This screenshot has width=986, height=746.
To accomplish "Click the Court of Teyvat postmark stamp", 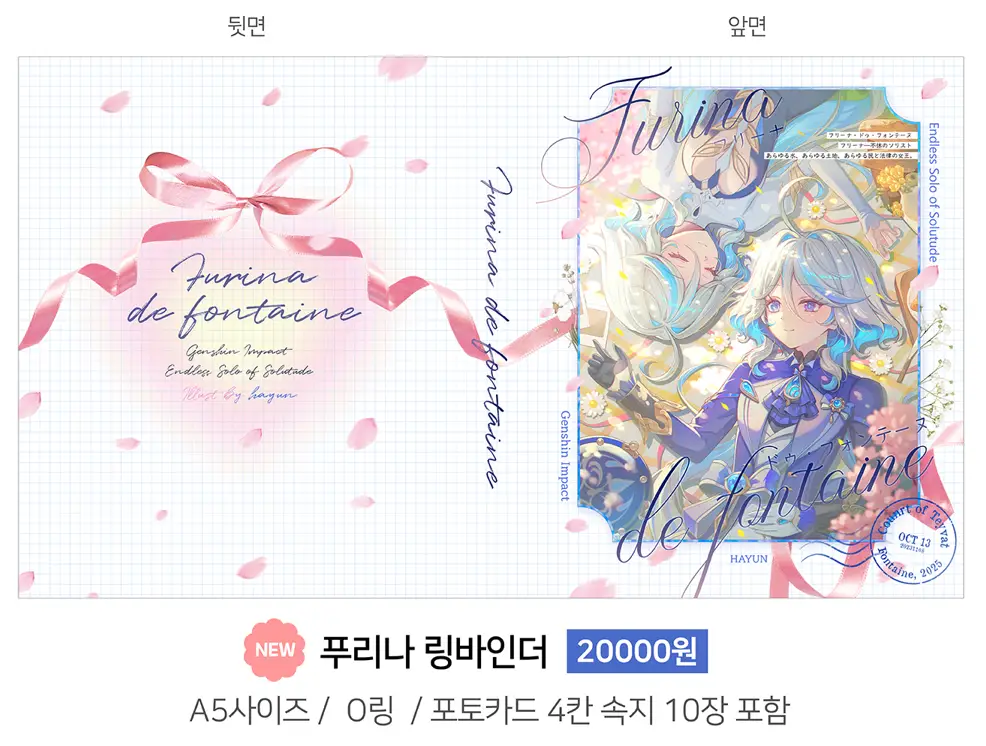I will point(915,540).
